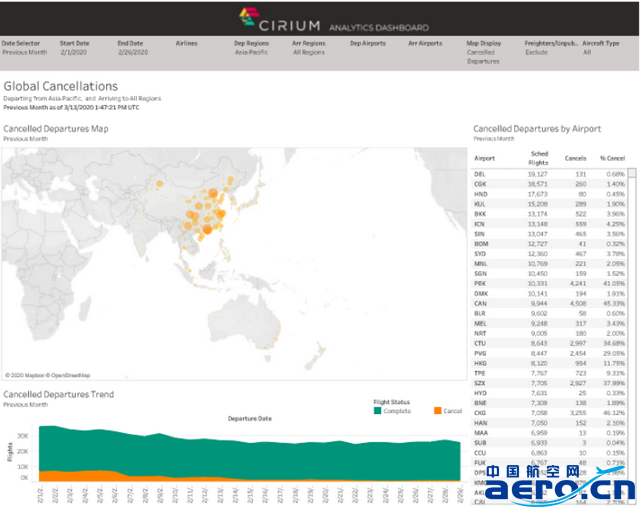This screenshot has width=640, height=512.
Task: Select the CCU airport row
Action: [549, 453]
